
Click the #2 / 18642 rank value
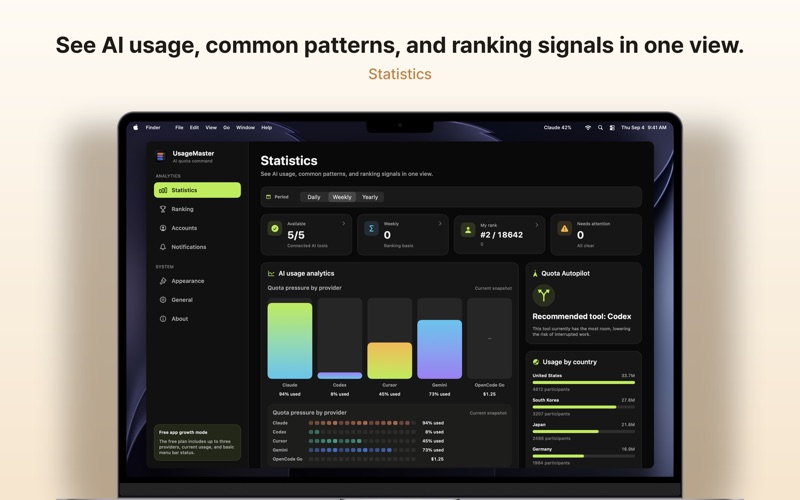(502, 235)
